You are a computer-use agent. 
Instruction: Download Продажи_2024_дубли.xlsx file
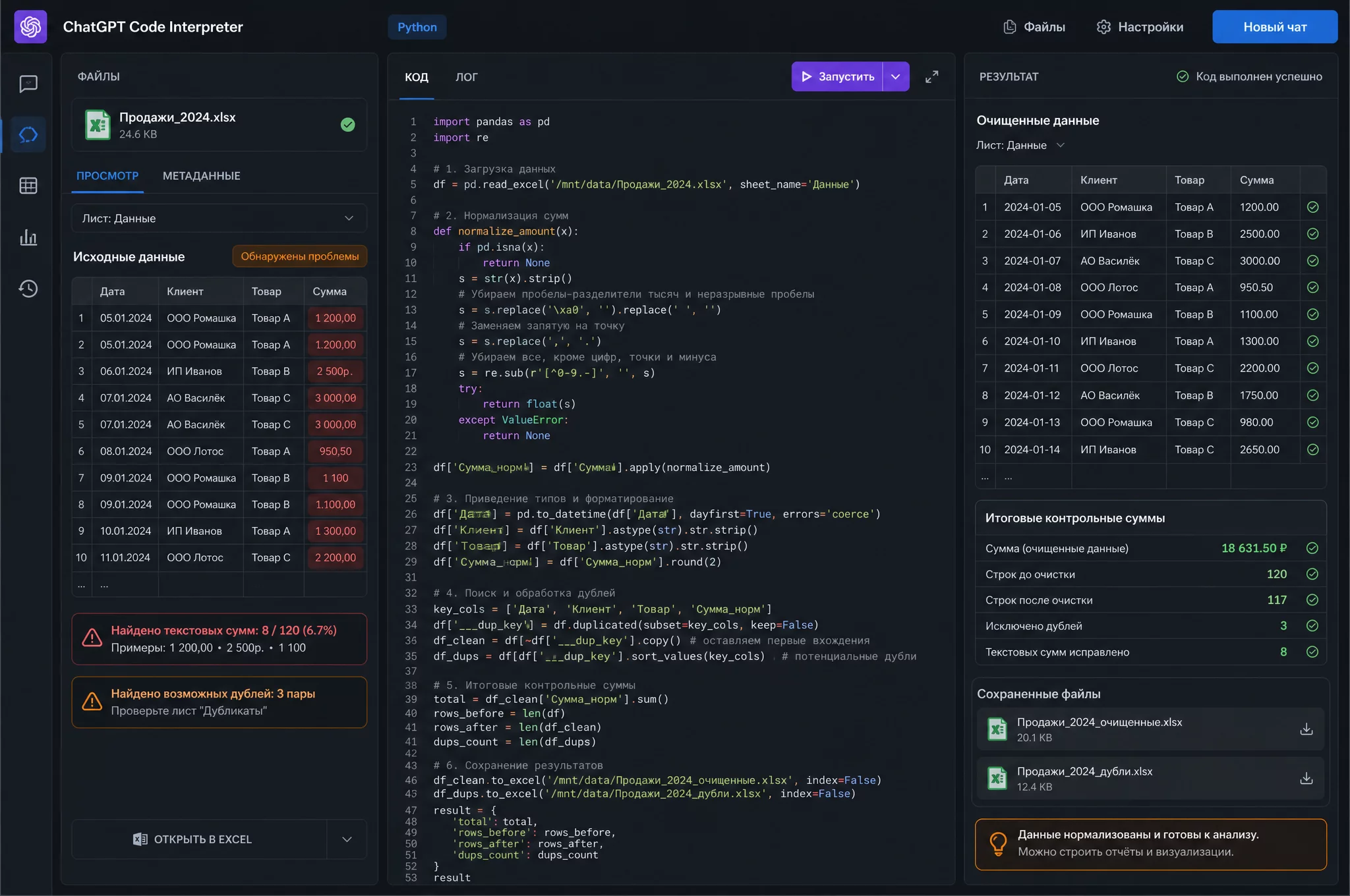click(1306, 778)
